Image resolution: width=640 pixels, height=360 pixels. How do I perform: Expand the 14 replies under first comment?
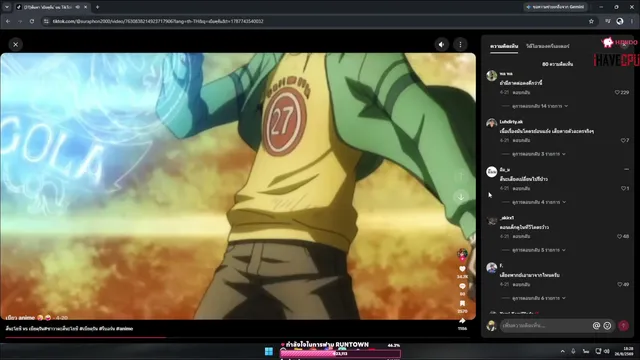(540, 106)
